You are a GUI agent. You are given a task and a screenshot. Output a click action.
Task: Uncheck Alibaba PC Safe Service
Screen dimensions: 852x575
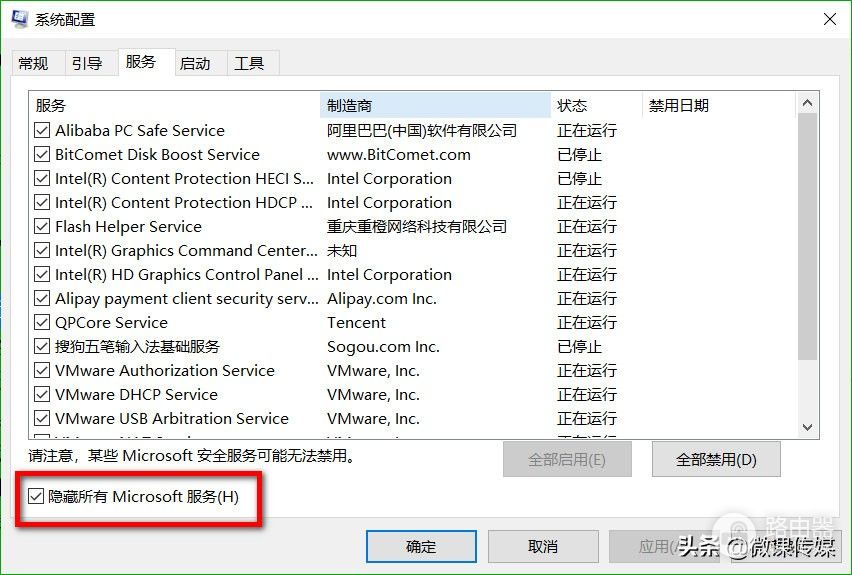(42, 130)
